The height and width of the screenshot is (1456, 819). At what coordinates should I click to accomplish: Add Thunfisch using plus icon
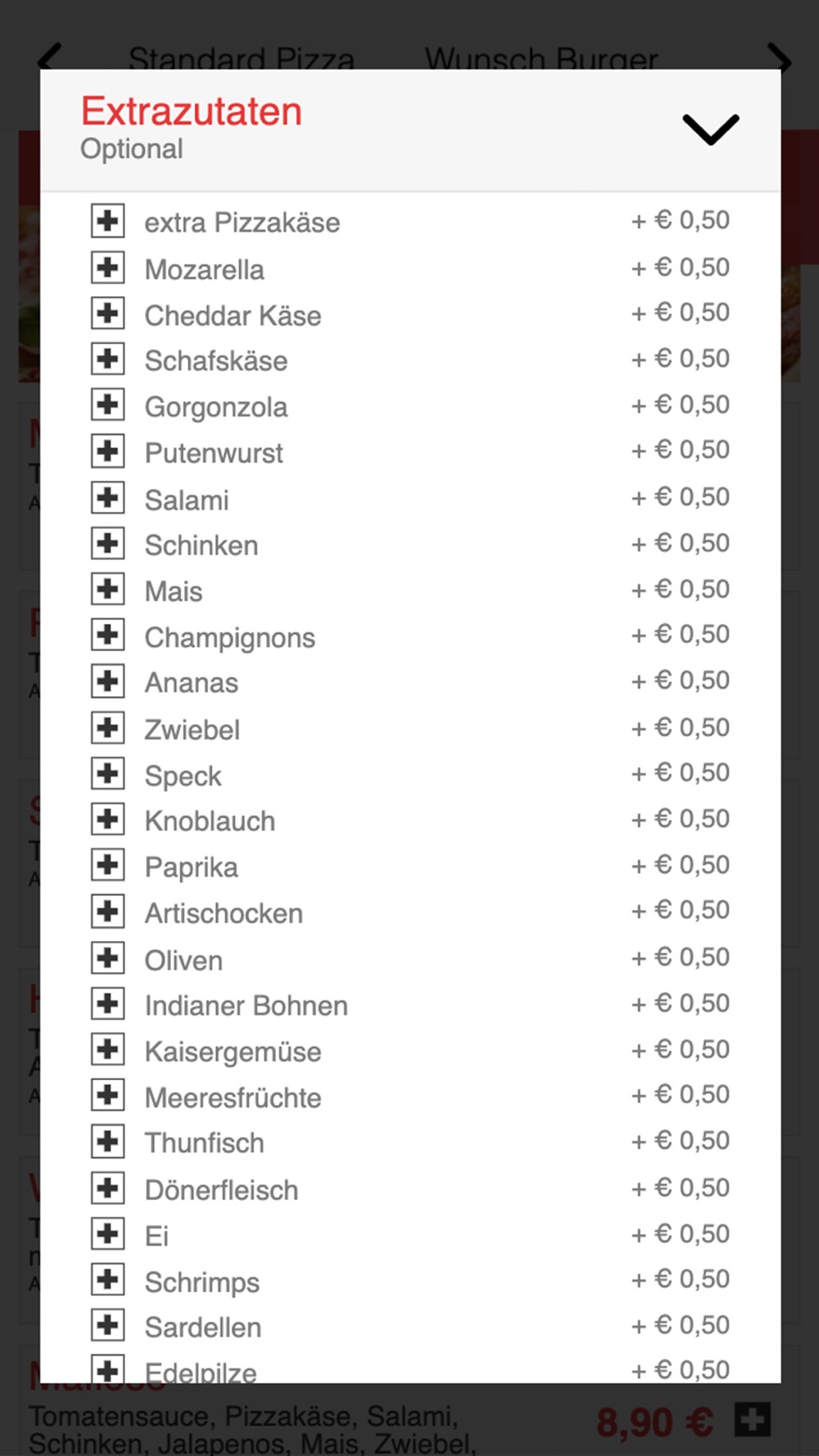[107, 1142]
